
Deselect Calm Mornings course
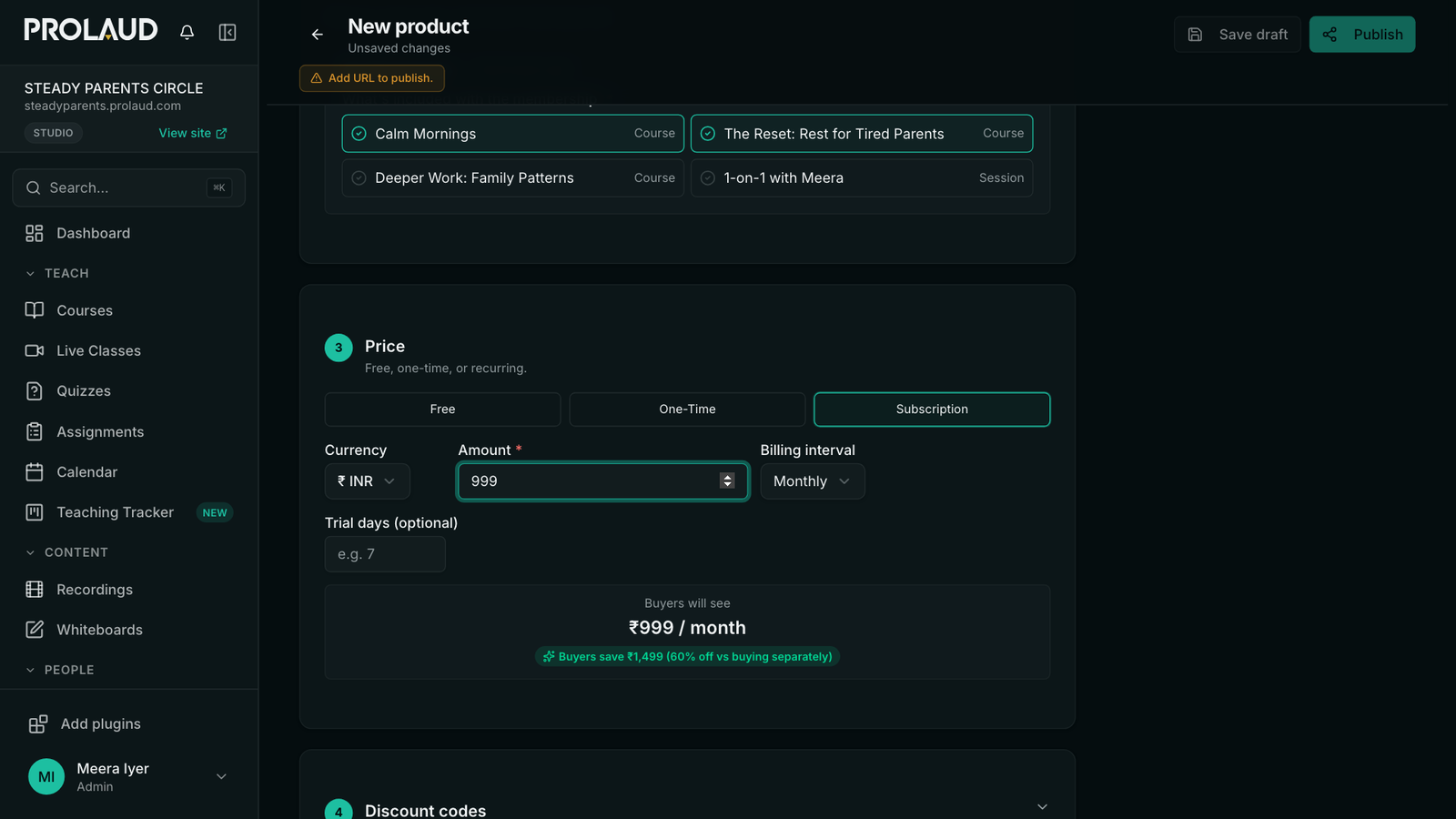click(x=513, y=134)
